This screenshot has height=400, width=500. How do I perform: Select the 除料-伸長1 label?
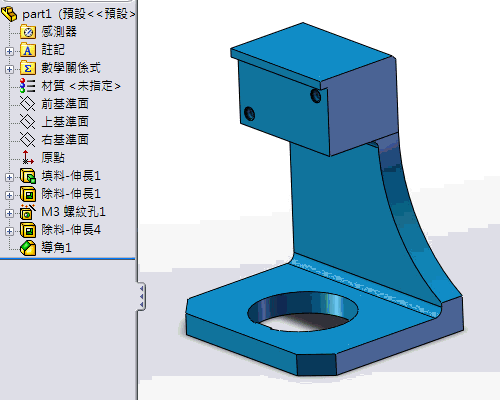[x=71, y=194]
